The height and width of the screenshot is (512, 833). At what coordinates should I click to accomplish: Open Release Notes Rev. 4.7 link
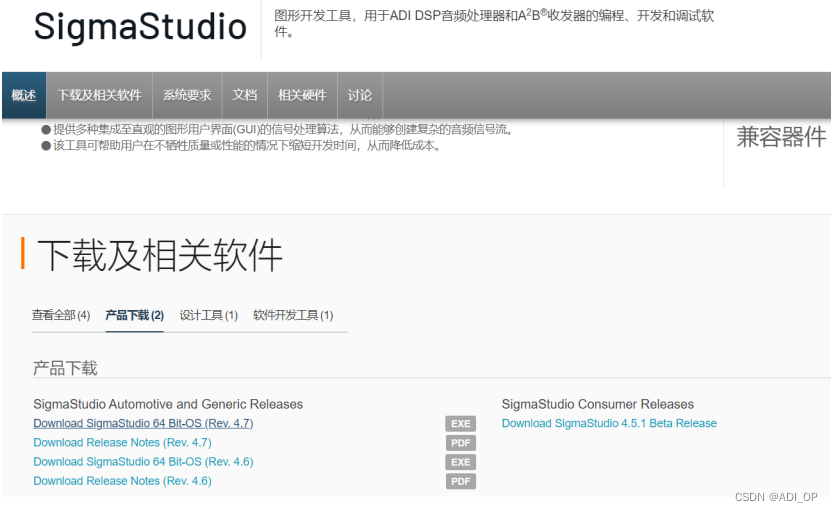[123, 442]
